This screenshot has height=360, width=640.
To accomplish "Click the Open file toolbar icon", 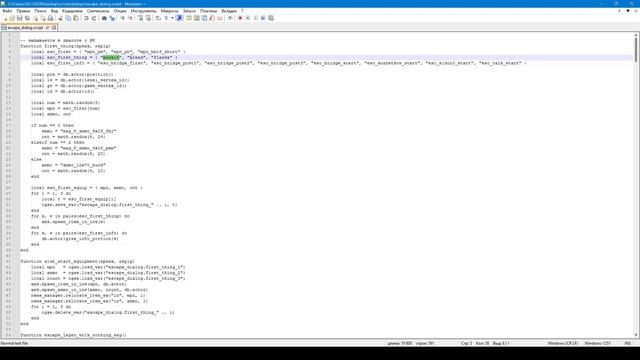I will tap(12, 18).
